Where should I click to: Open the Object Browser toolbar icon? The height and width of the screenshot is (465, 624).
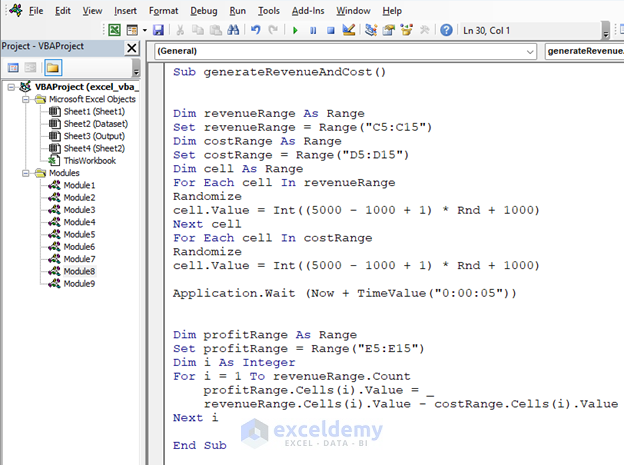coord(407,30)
